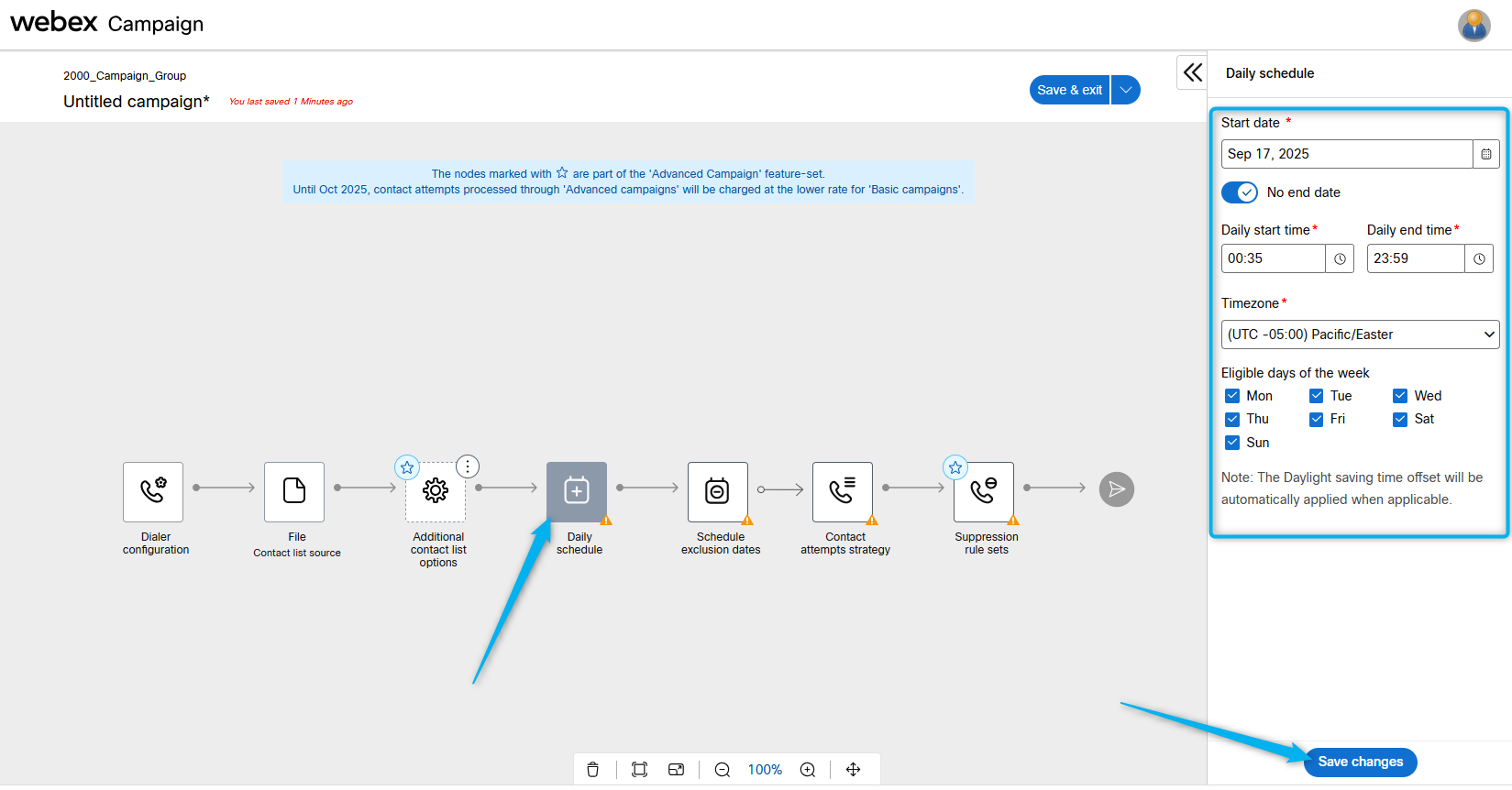Select the Suppression rule sets node
The image size is (1512, 790).
[x=984, y=491]
